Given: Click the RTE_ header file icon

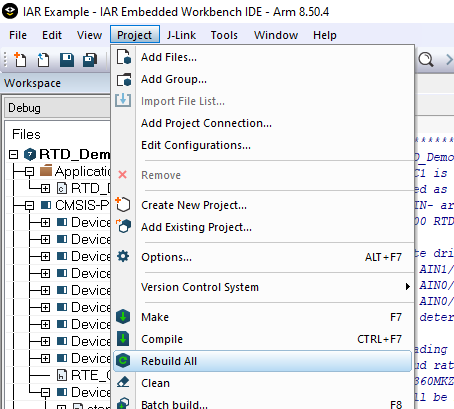Looking at the screenshot, I should pos(62,375).
